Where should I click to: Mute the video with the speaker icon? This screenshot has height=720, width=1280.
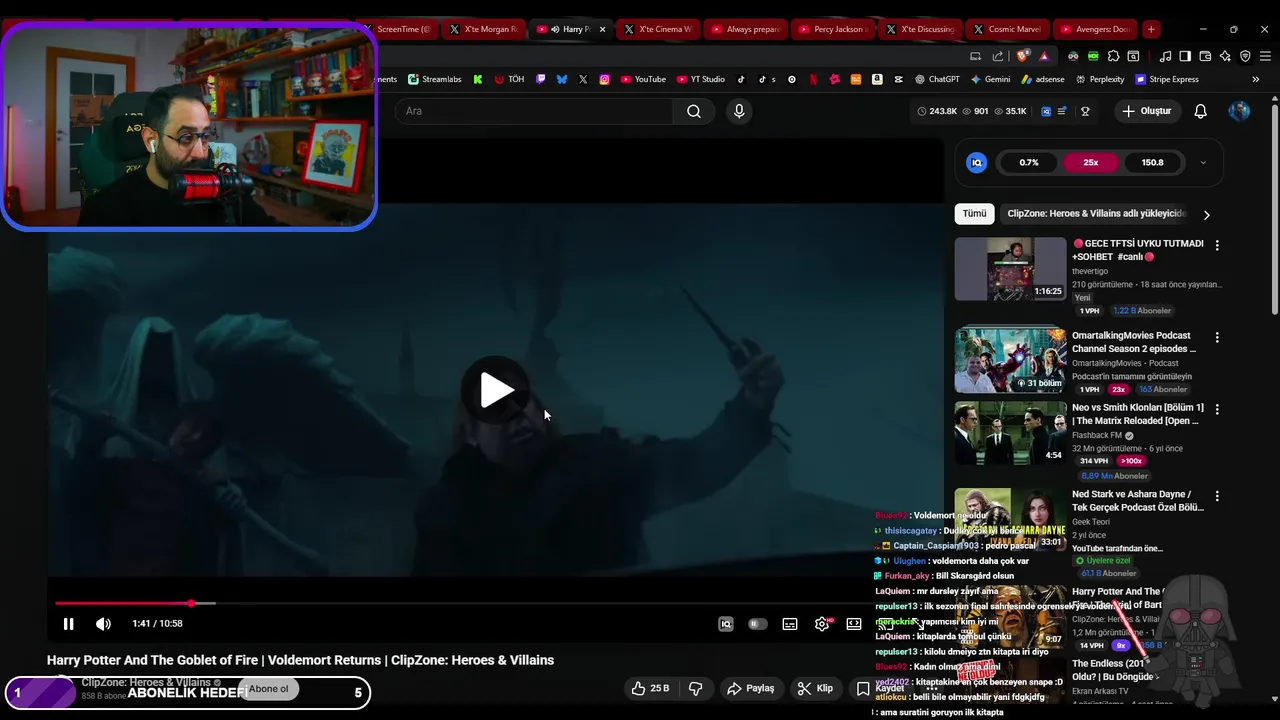pyautogui.click(x=103, y=624)
